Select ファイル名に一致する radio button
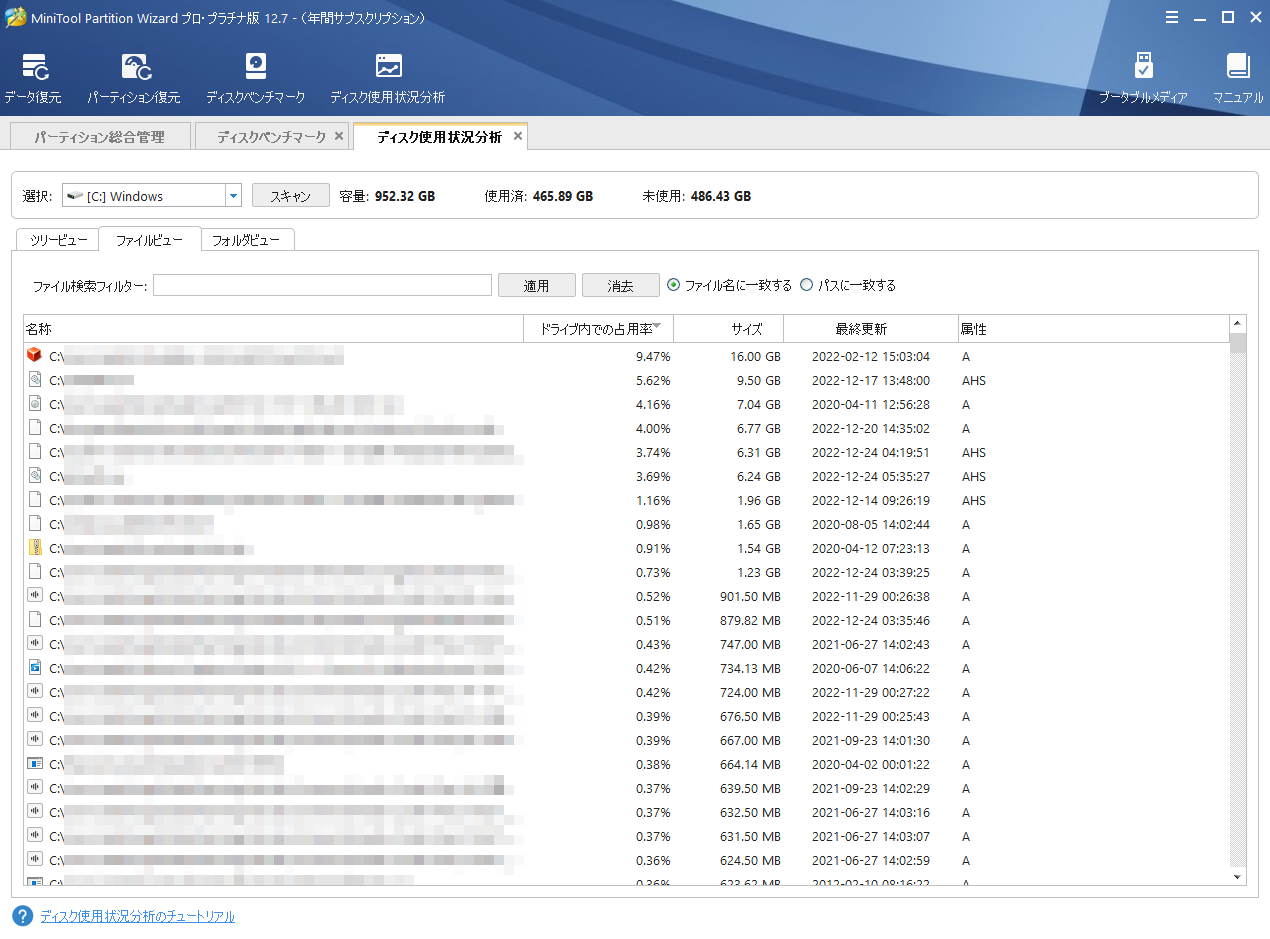The width and height of the screenshot is (1270, 939). [x=673, y=285]
